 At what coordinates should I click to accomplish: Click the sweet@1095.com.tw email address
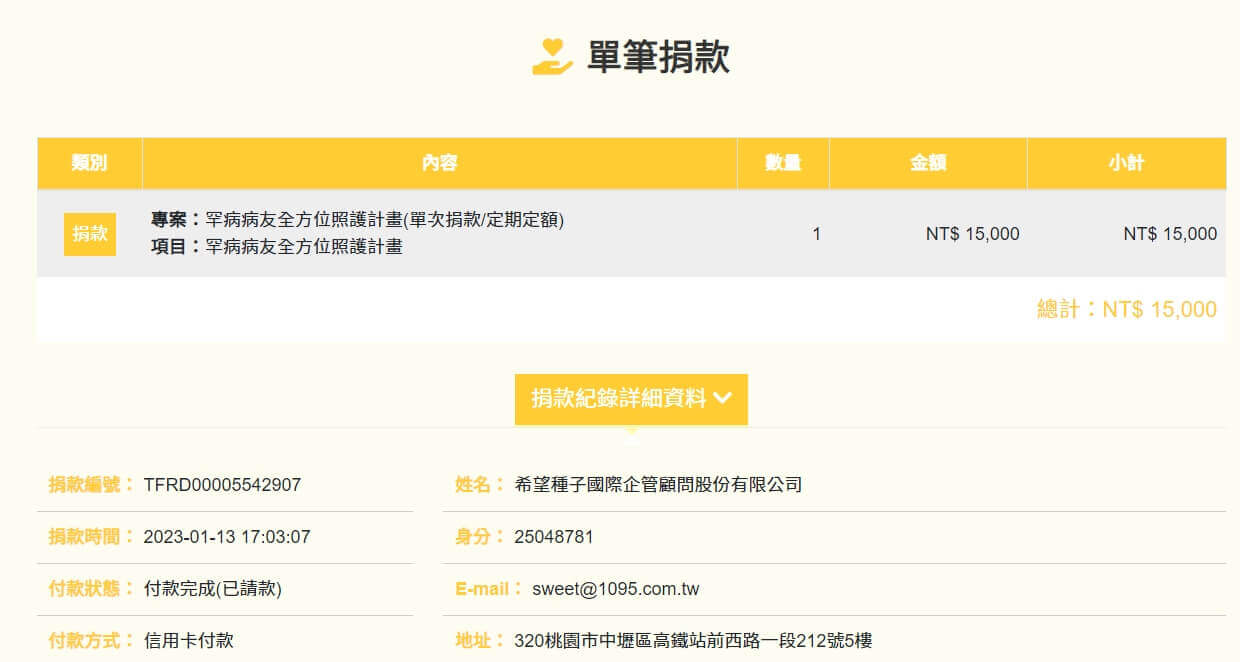pos(615,589)
